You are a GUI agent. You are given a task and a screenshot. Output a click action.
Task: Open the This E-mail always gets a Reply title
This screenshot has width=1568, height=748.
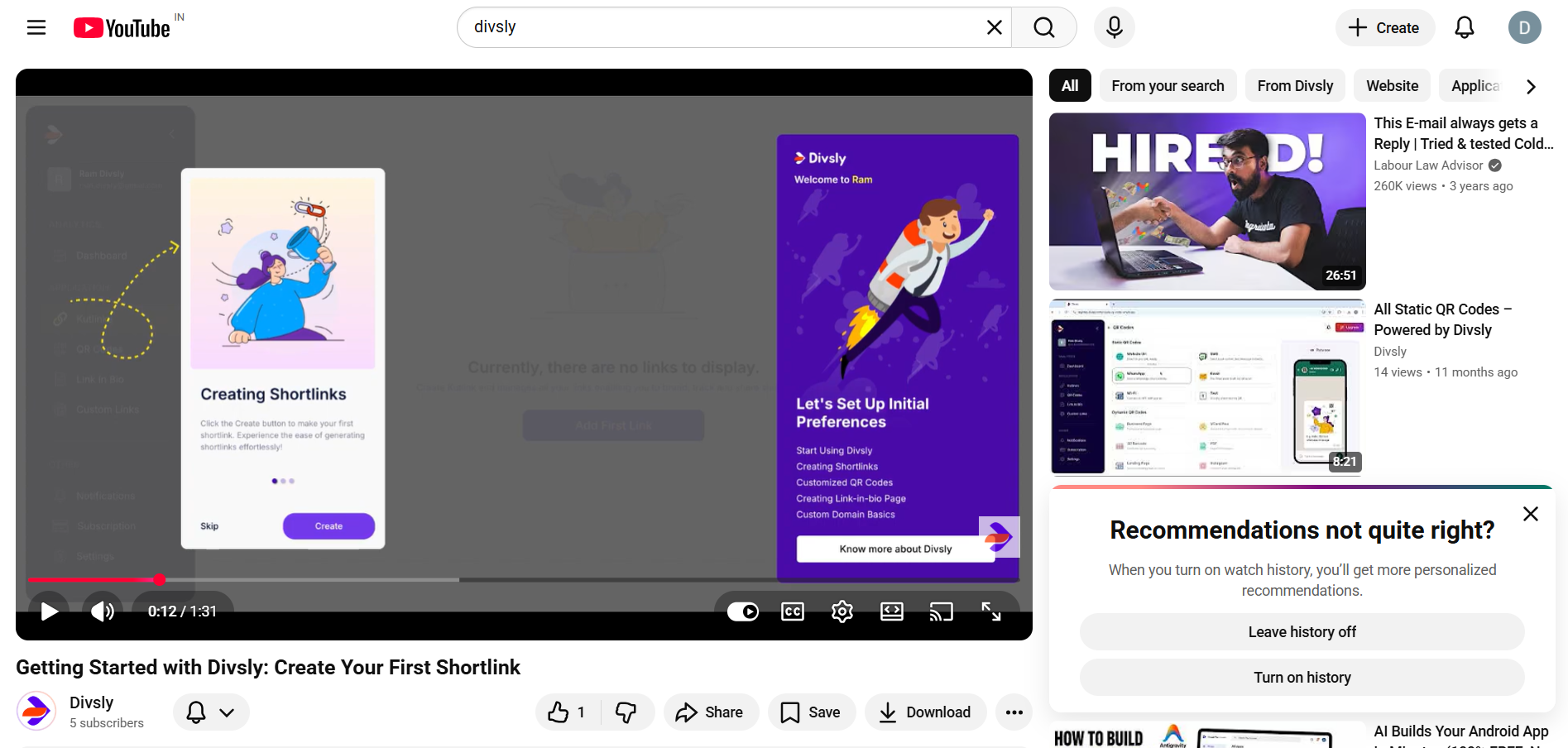(1463, 133)
